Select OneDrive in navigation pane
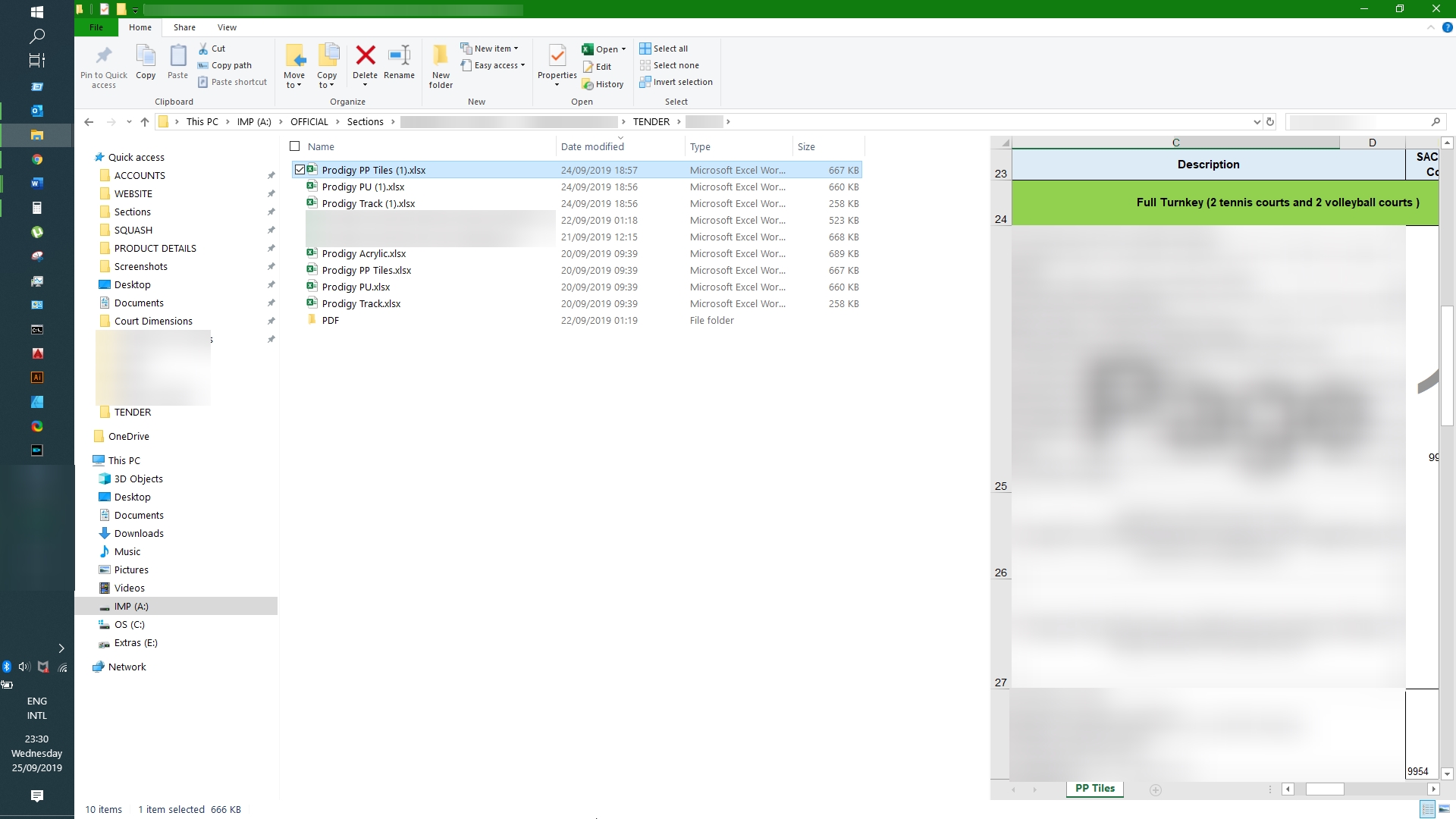Screen dimensions: 1456x819 tap(129, 436)
